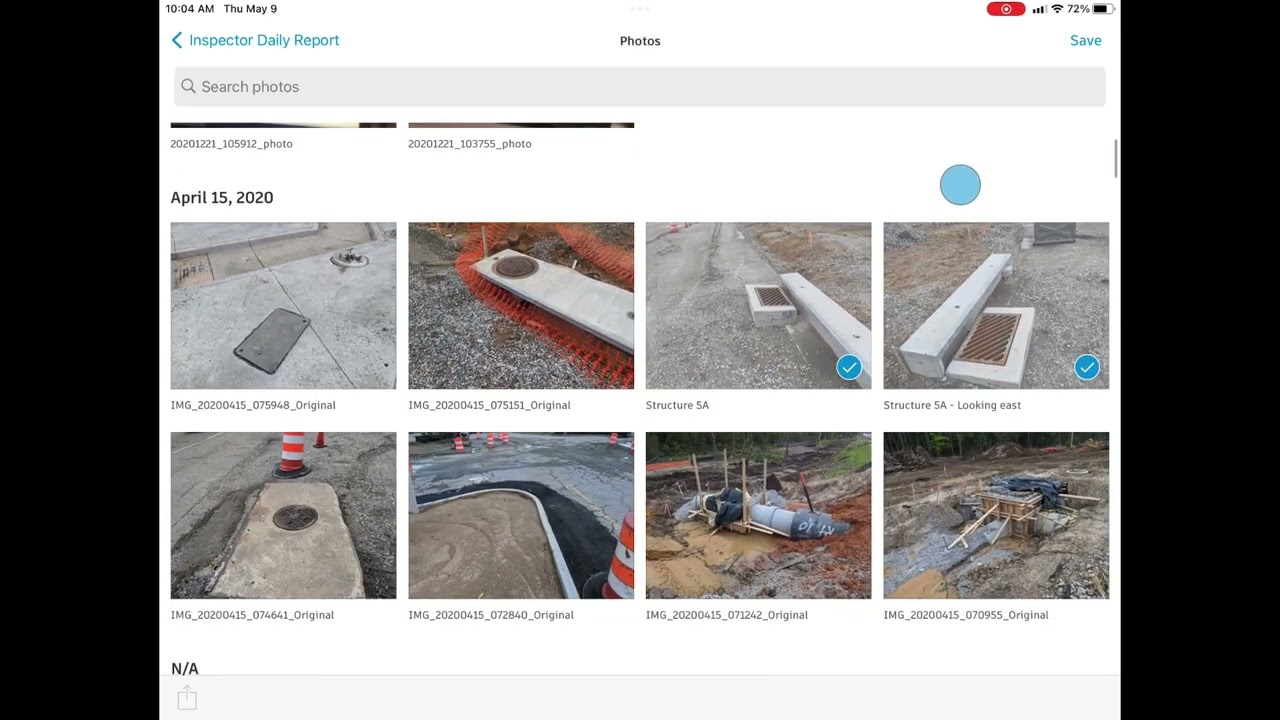Viewport: 1280px width, 720px height.
Task: Click the 20201221_105912_photo label
Action: (231, 144)
